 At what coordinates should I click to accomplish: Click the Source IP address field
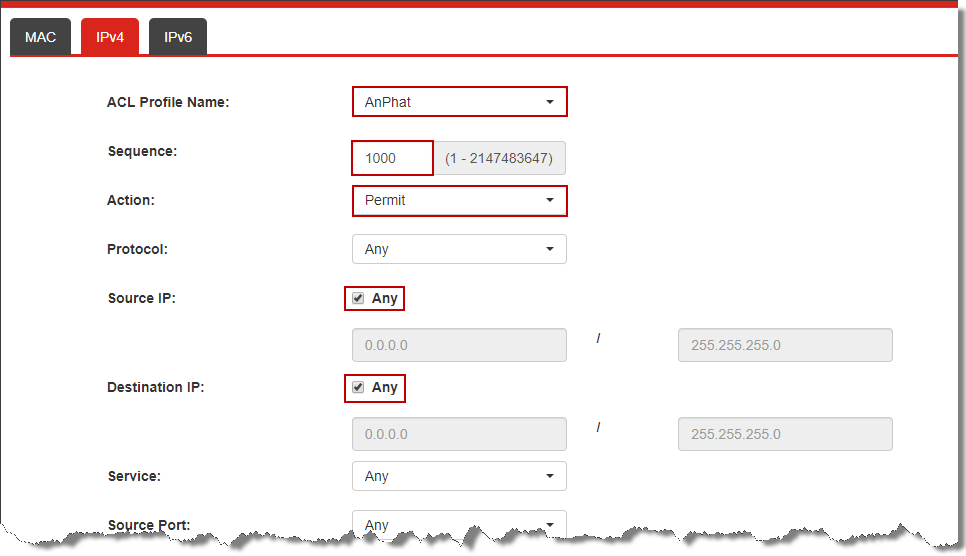click(x=460, y=345)
